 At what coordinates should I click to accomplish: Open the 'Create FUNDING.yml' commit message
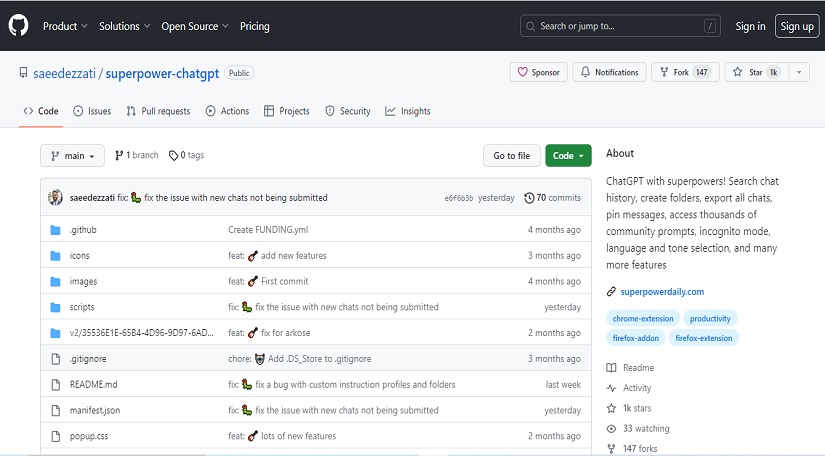tap(268, 230)
